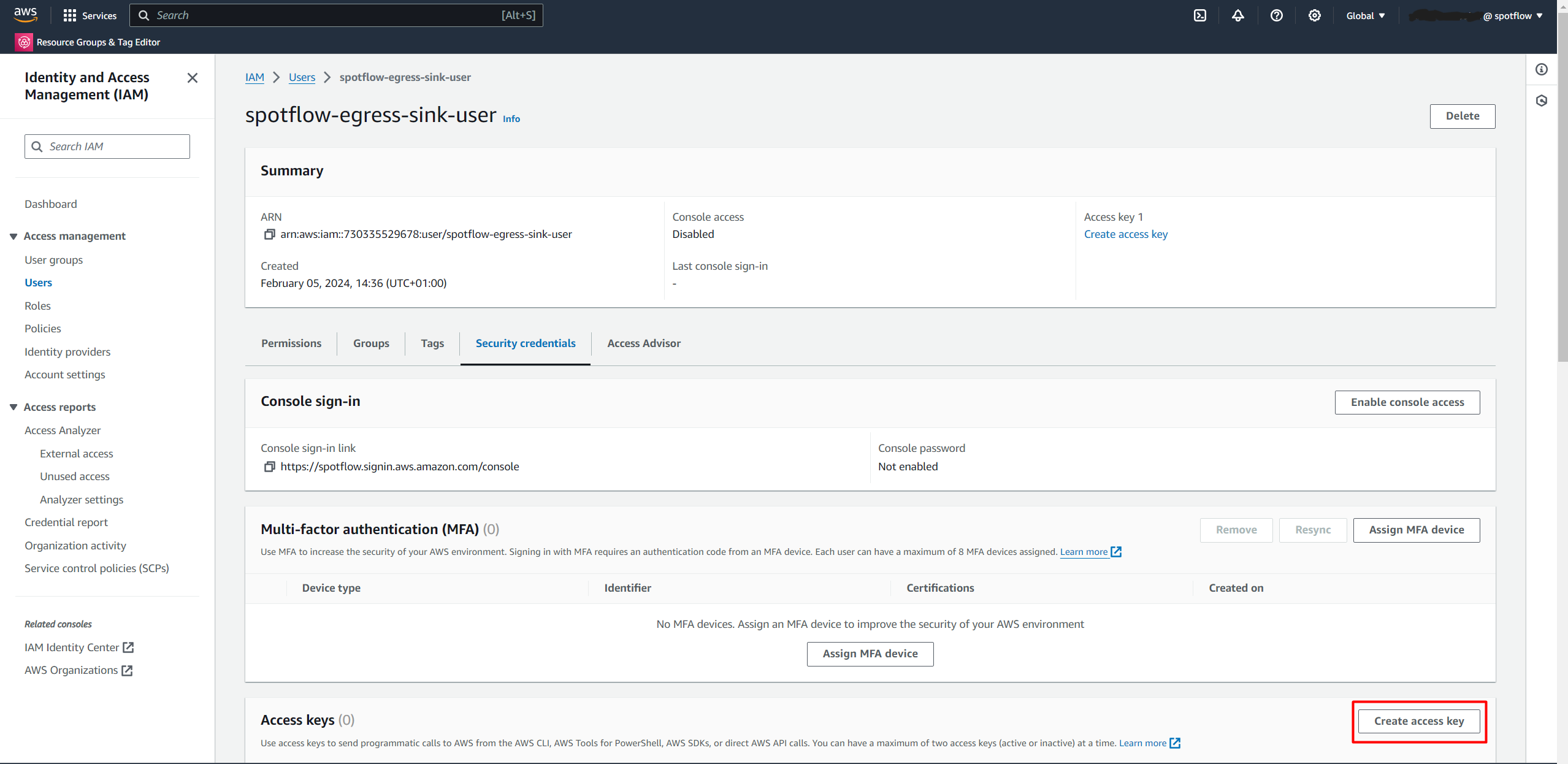1568x764 pixels.
Task: Open Organization activity in sidebar
Action: click(x=75, y=546)
